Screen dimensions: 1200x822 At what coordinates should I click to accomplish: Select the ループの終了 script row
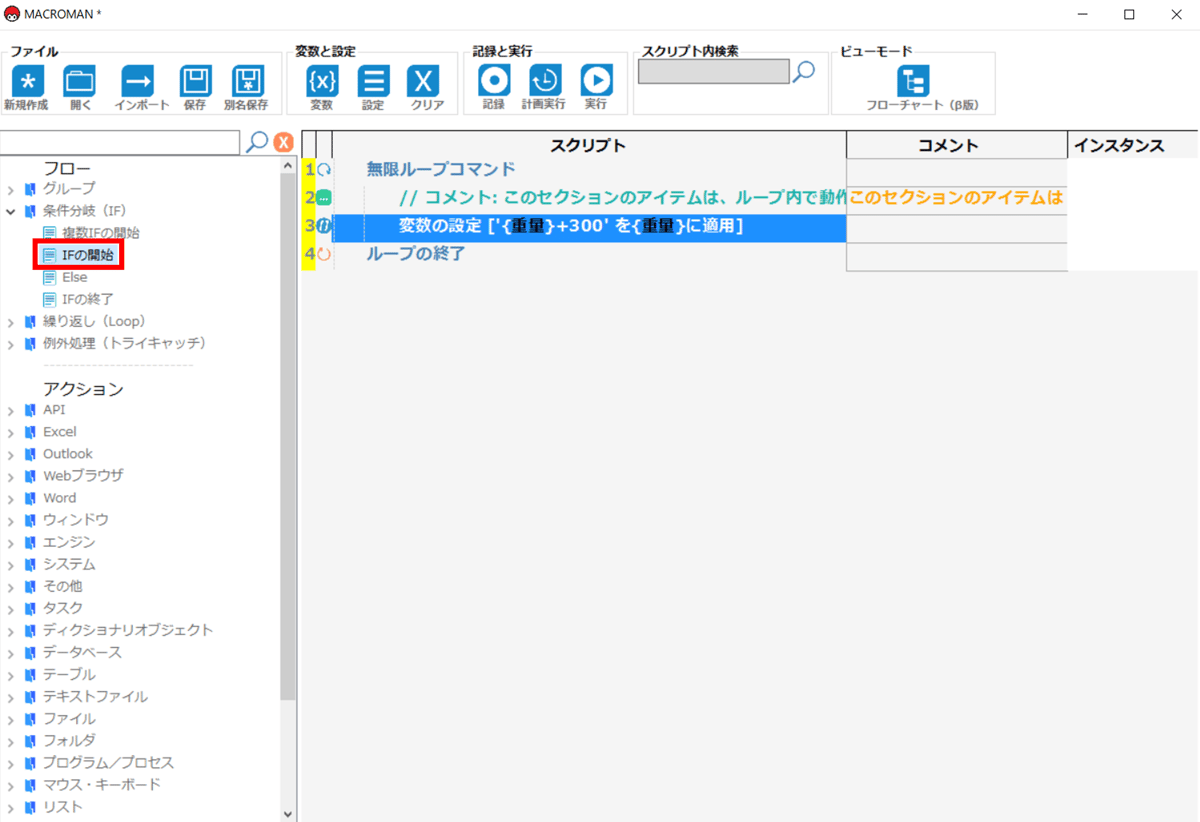pos(590,254)
